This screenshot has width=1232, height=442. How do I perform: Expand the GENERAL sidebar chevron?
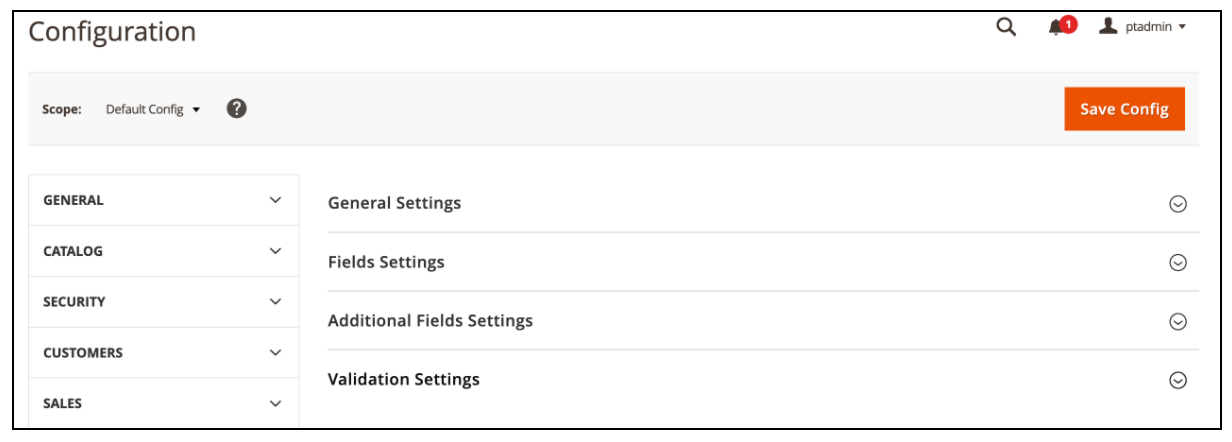pyautogui.click(x=276, y=200)
